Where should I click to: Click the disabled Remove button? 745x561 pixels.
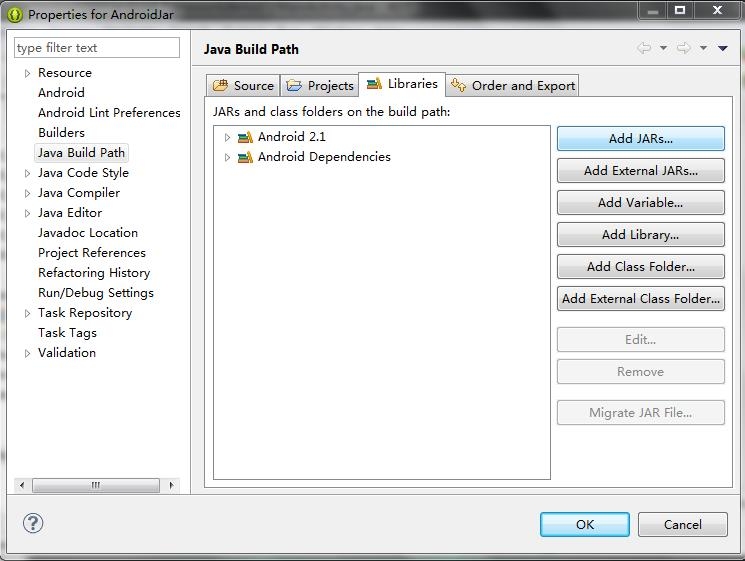coord(640,371)
